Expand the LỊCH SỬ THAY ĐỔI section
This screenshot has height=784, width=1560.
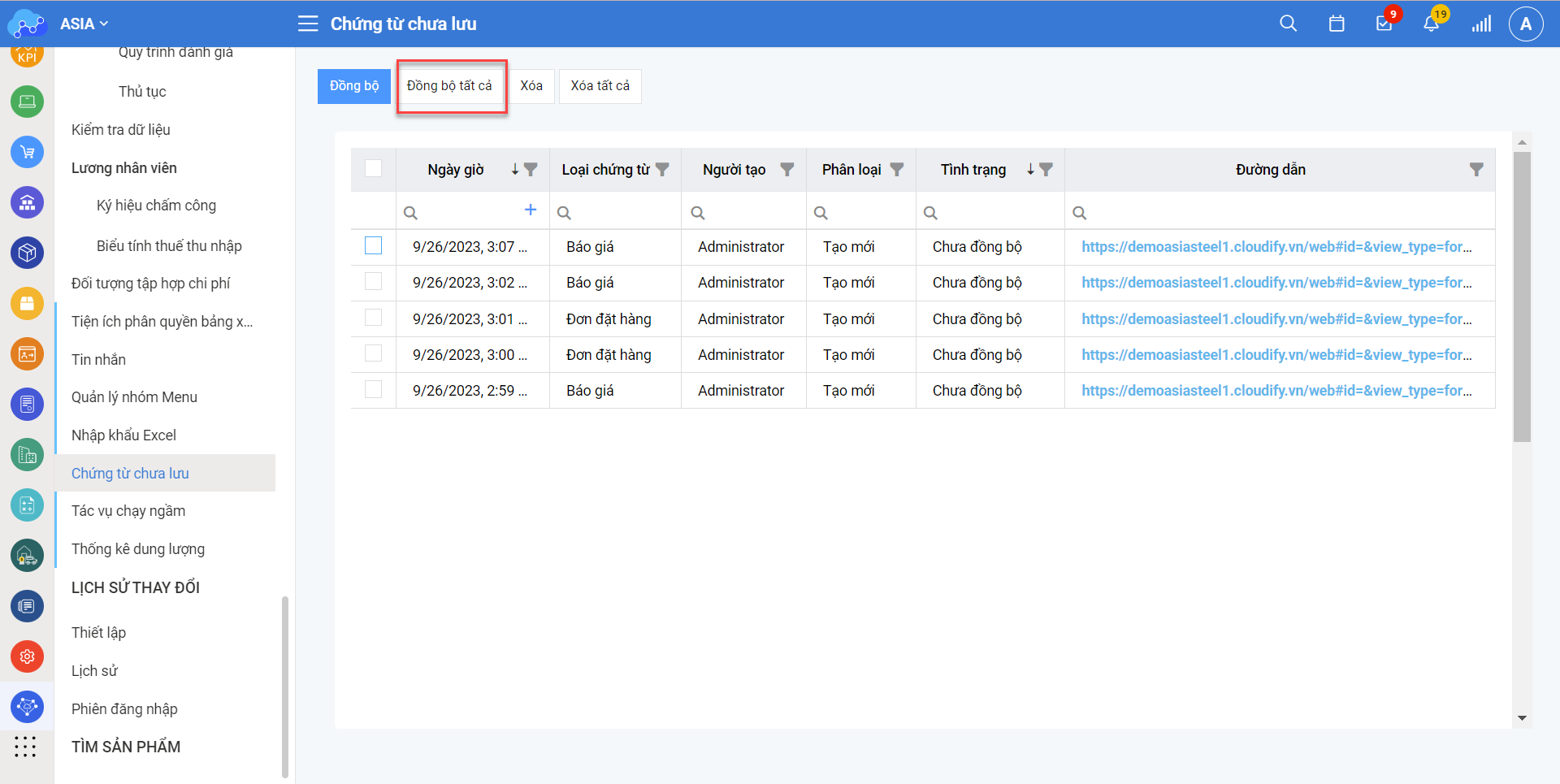[x=136, y=587]
